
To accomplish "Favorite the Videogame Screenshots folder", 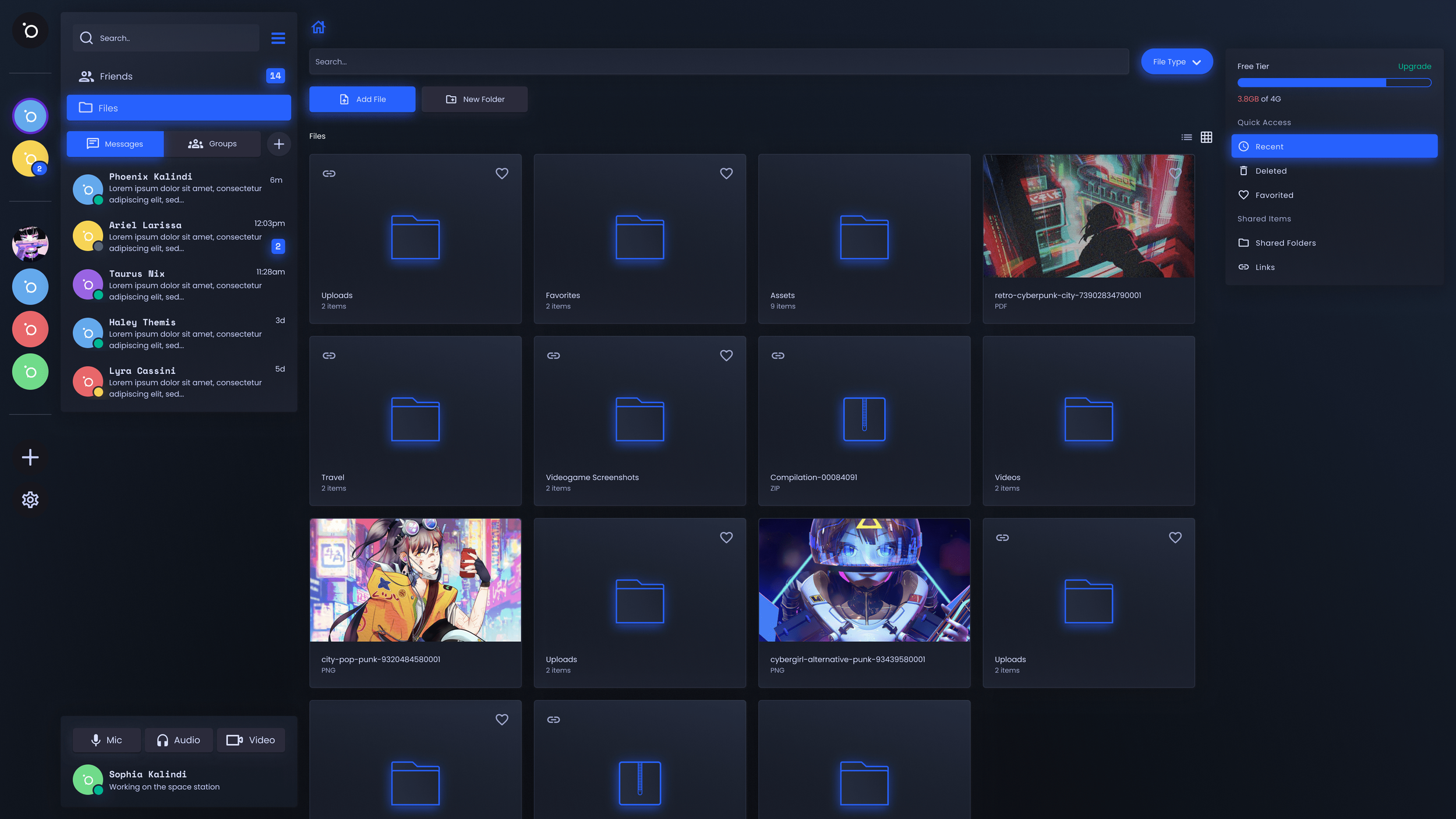I will 726,355.
